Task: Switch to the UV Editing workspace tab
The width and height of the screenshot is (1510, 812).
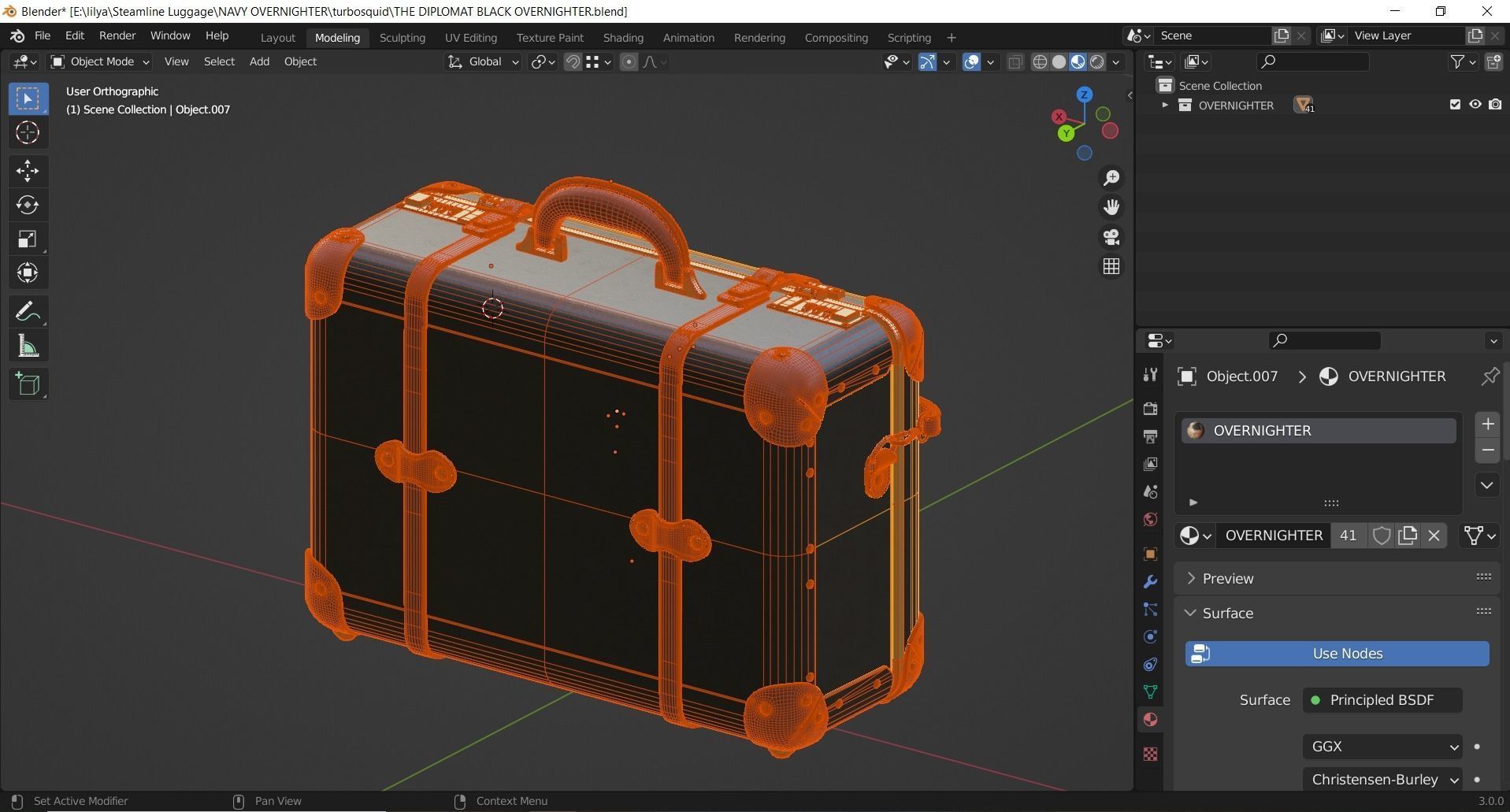Action: pyautogui.click(x=470, y=38)
